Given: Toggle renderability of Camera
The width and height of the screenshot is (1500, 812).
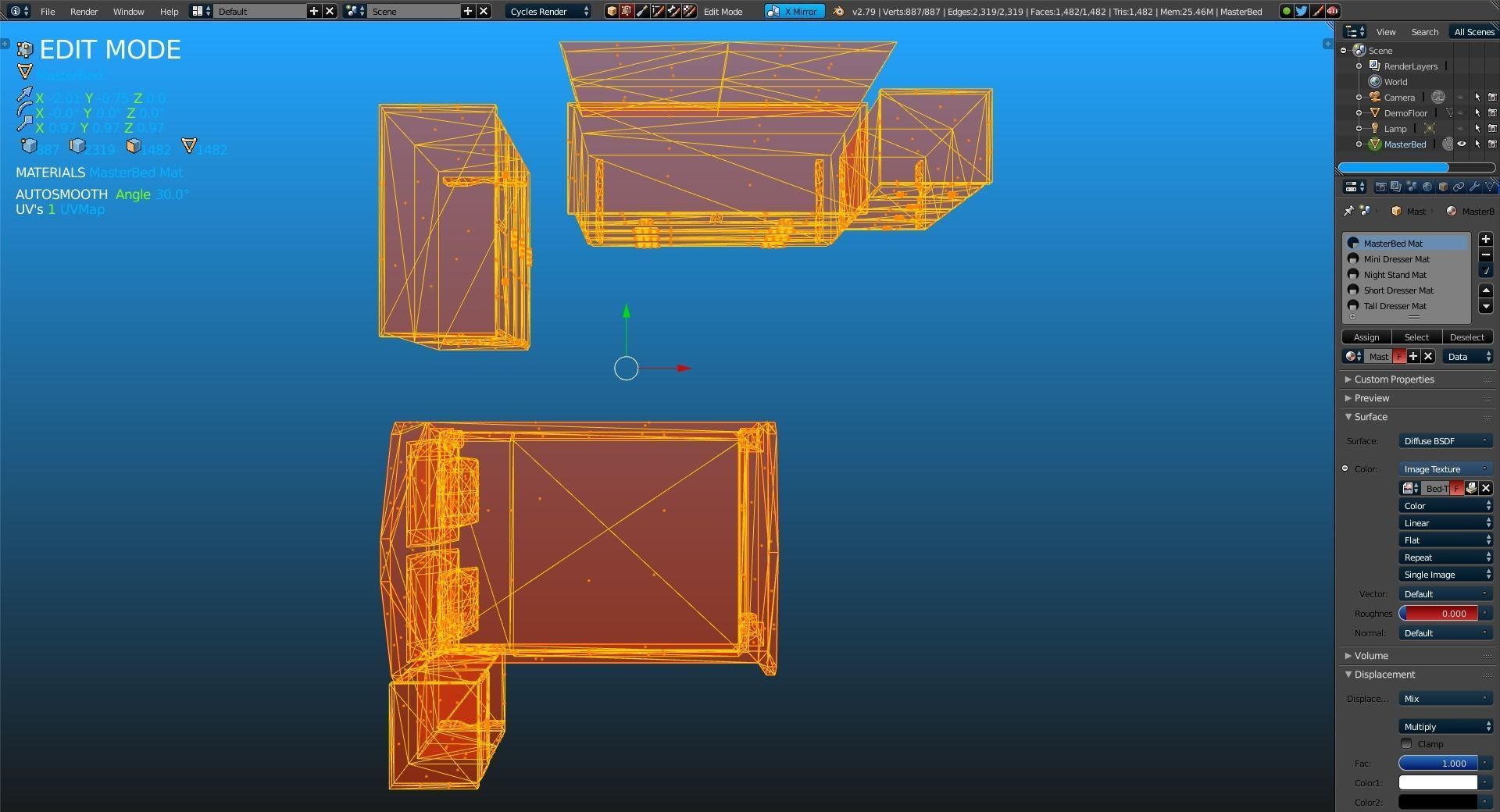Looking at the screenshot, I should coord(1492,97).
